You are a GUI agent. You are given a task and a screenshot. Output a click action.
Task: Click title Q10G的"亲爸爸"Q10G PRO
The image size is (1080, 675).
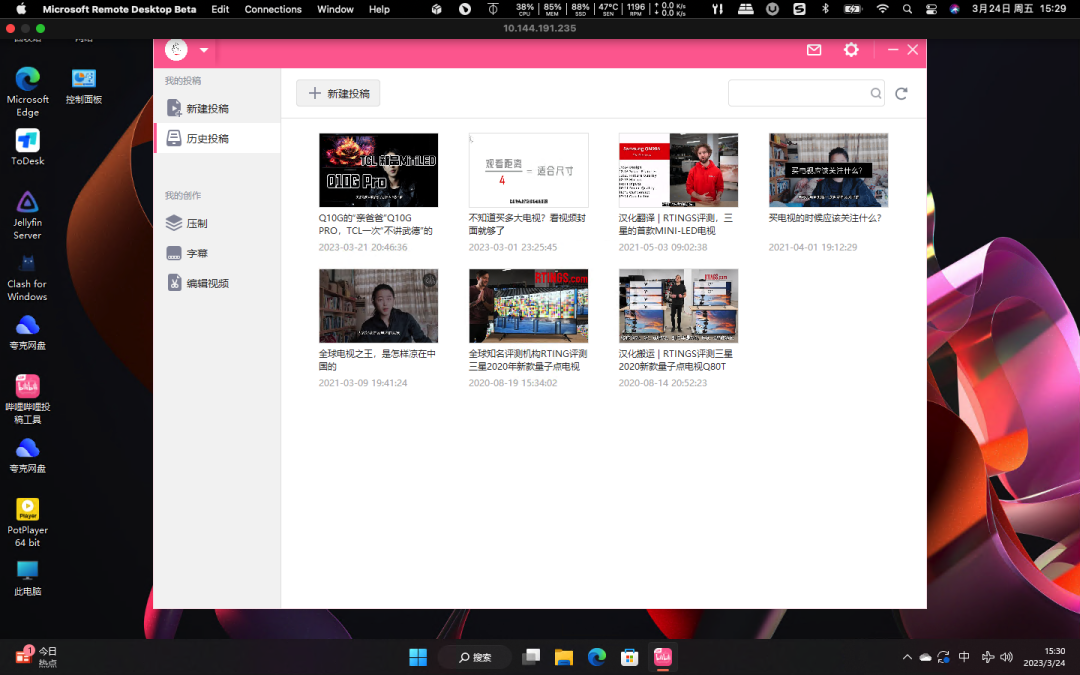point(375,224)
